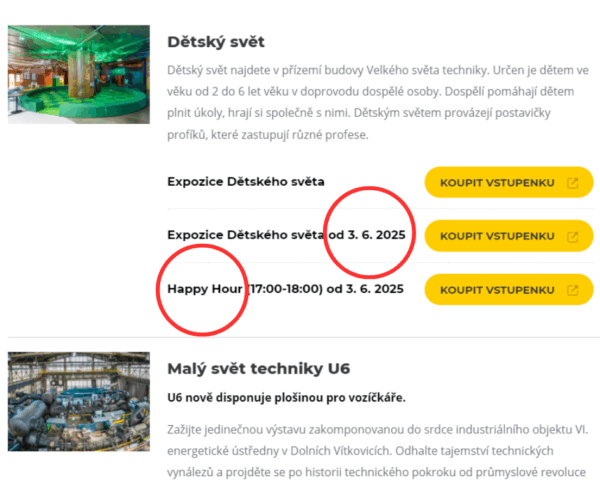Click the Dětský svět description paragraph
600x503 pixels.
[378, 103]
